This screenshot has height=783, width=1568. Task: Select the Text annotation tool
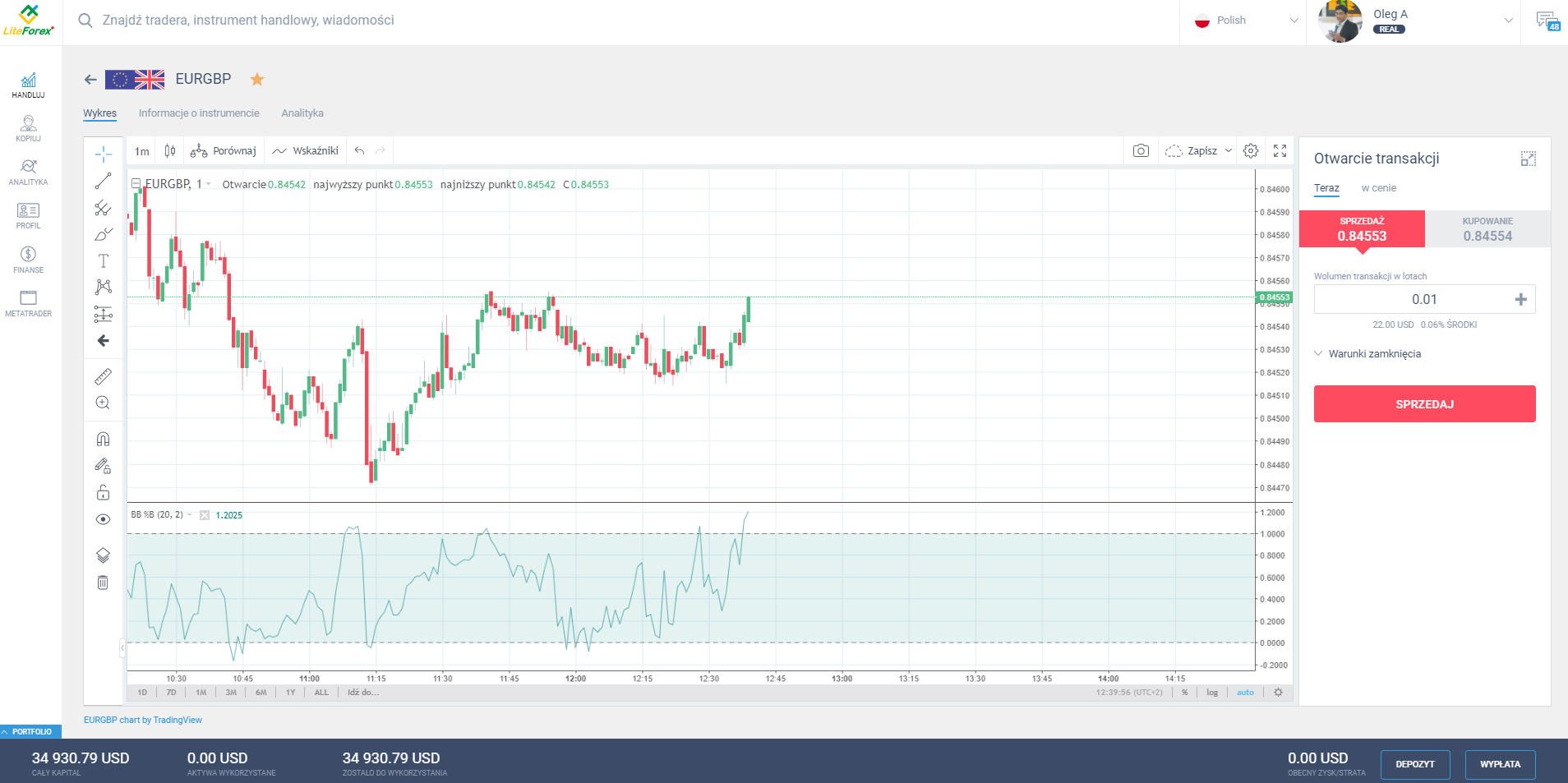(x=103, y=260)
